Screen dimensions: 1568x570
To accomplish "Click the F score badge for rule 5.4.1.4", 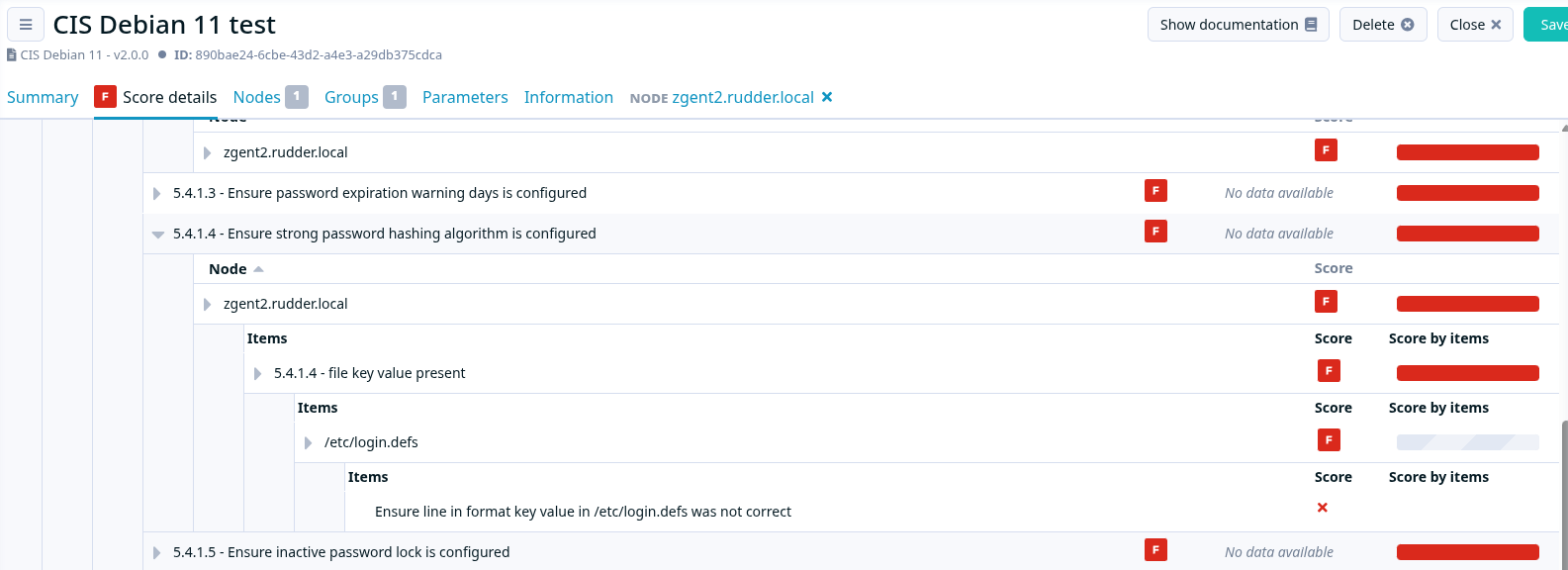I will pos(1155,232).
